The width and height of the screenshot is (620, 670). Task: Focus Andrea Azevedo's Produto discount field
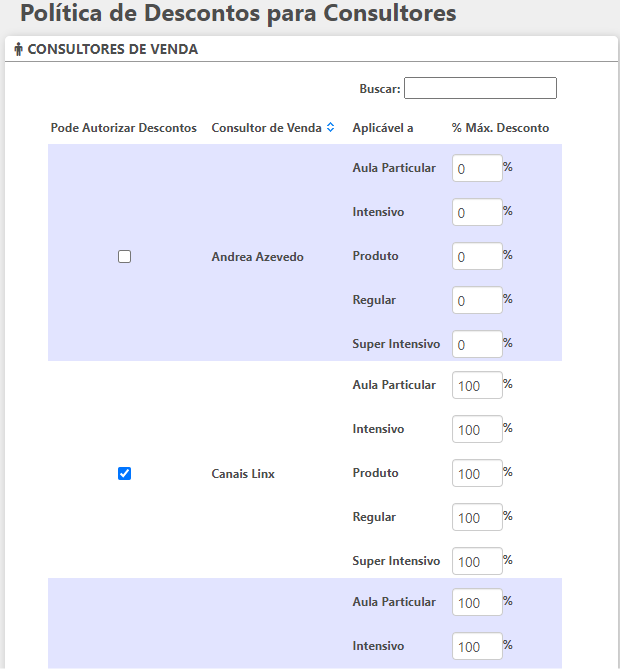(x=477, y=257)
